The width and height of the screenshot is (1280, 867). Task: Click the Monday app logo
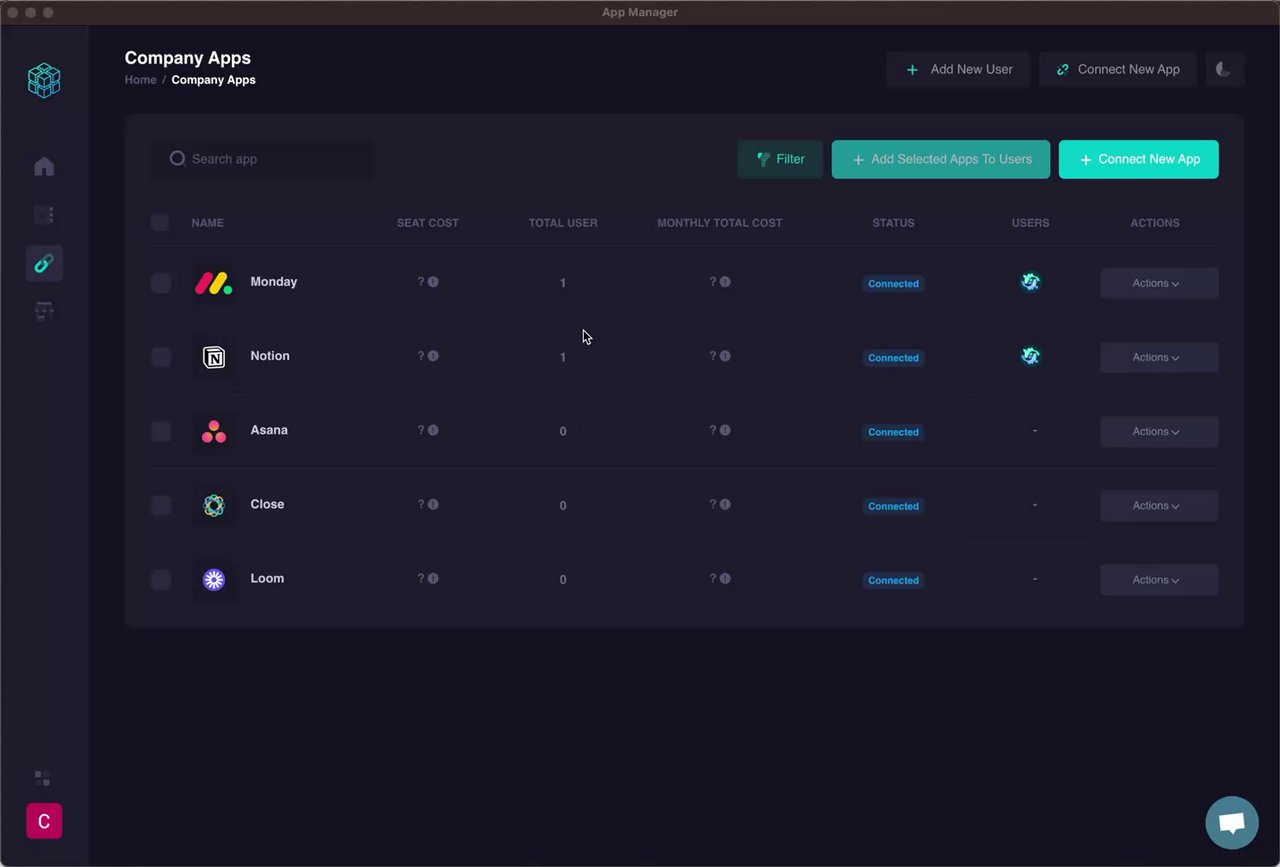point(214,283)
